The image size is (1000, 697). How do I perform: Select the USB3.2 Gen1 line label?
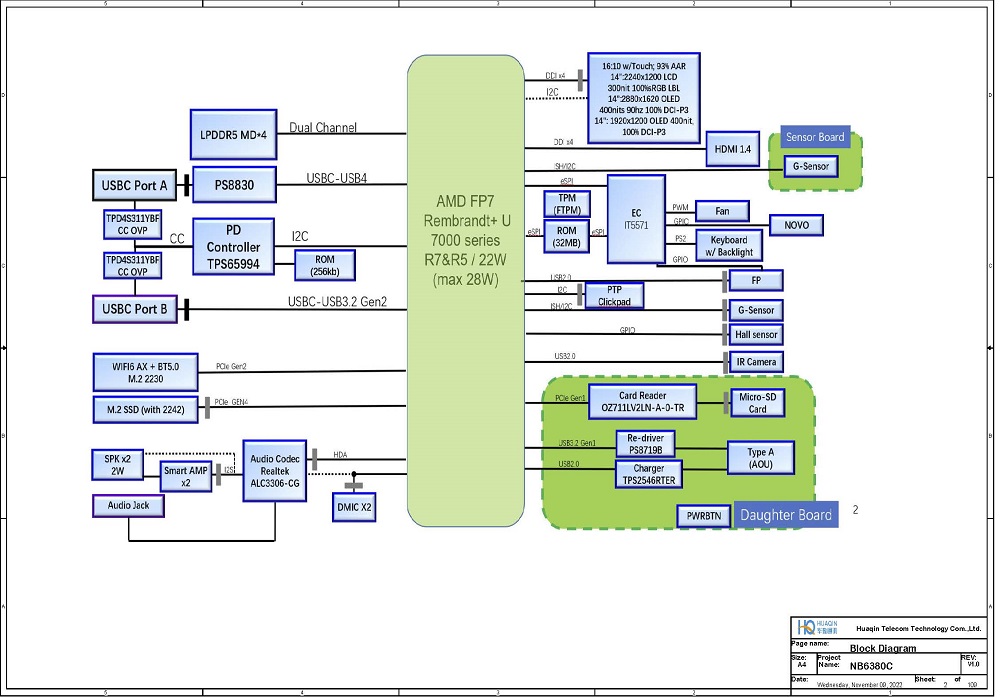pos(577,443)
